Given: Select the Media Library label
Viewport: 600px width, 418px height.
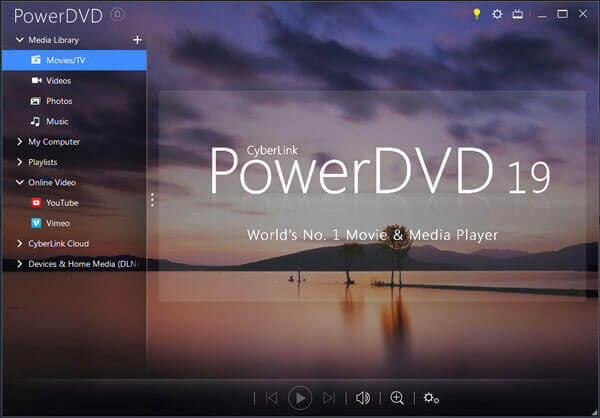Looking at the screenshot, I should click(54, 40).
